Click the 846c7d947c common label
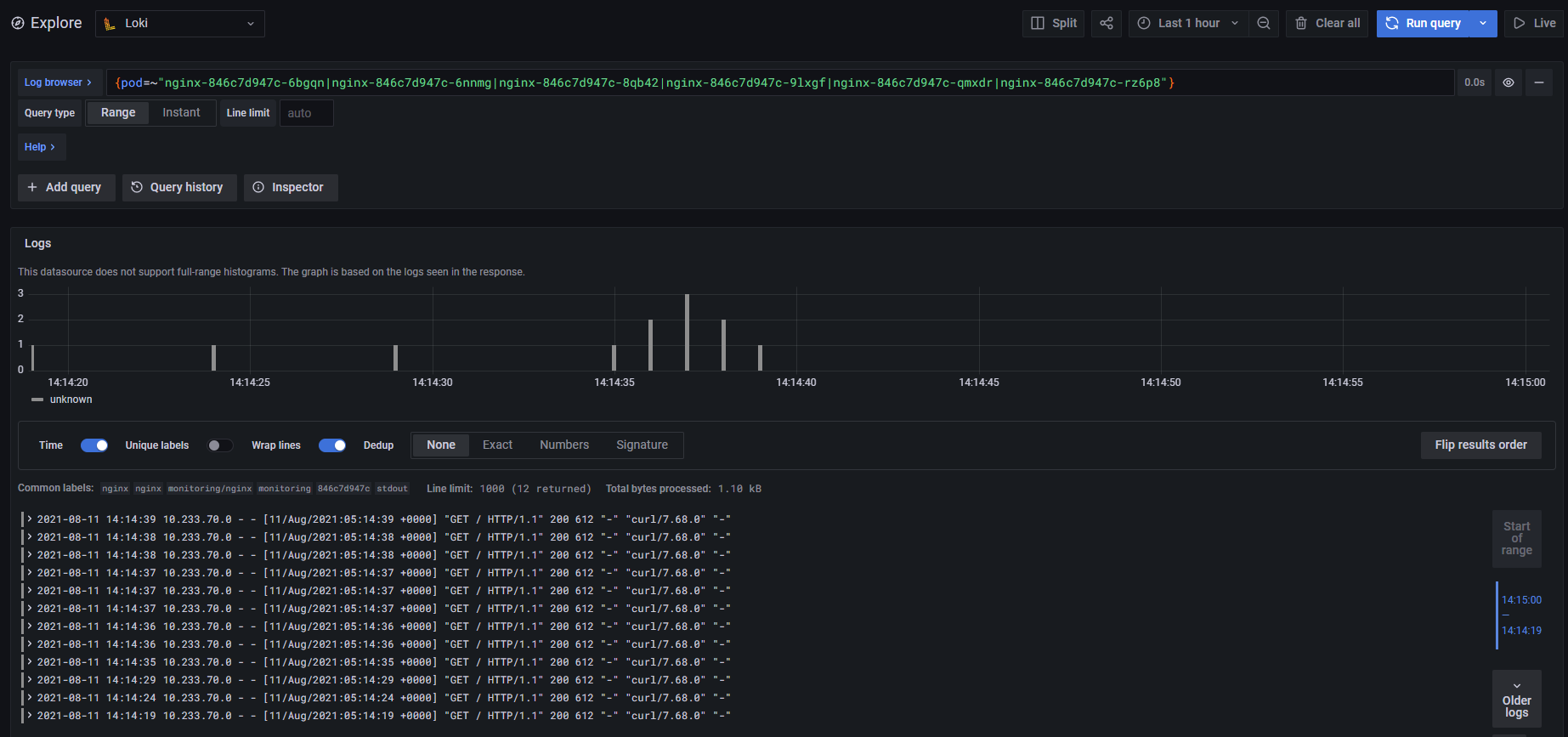Screen dimensions: 1568x737 [343, 489]
